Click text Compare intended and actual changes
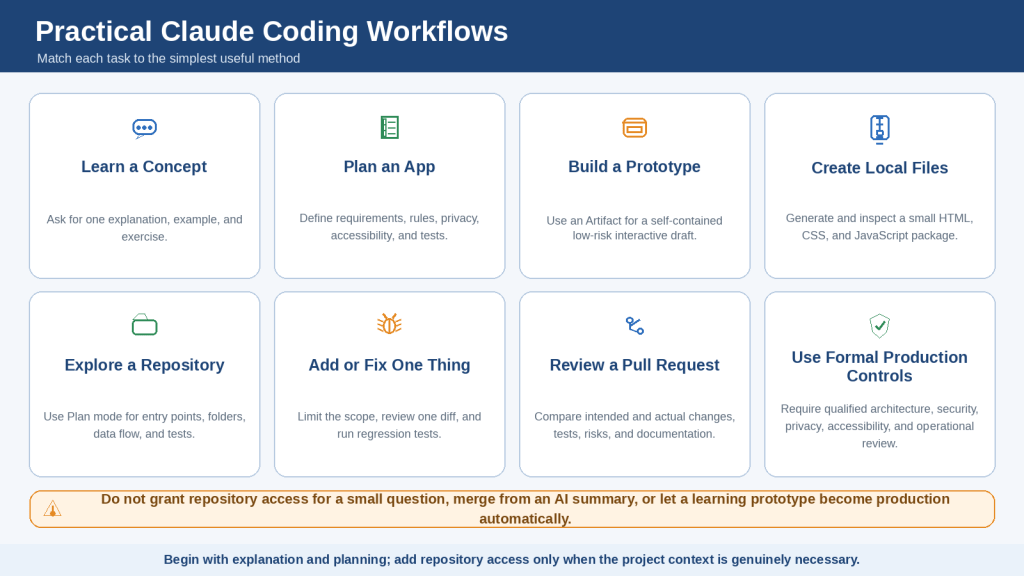The width and height of the screenshot is (1024, 576). point(634,425)
